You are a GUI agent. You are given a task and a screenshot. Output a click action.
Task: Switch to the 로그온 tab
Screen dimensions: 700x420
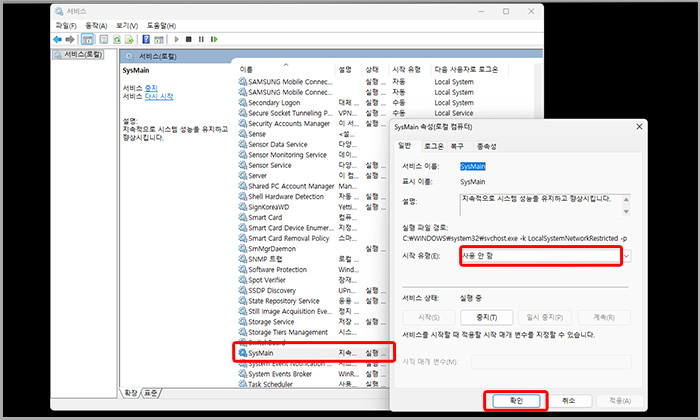pos(433,146)
